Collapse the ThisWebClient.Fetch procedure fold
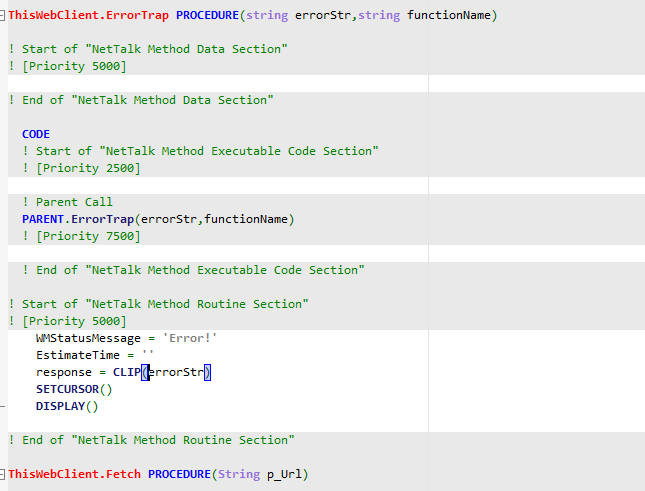 (3, 474)
